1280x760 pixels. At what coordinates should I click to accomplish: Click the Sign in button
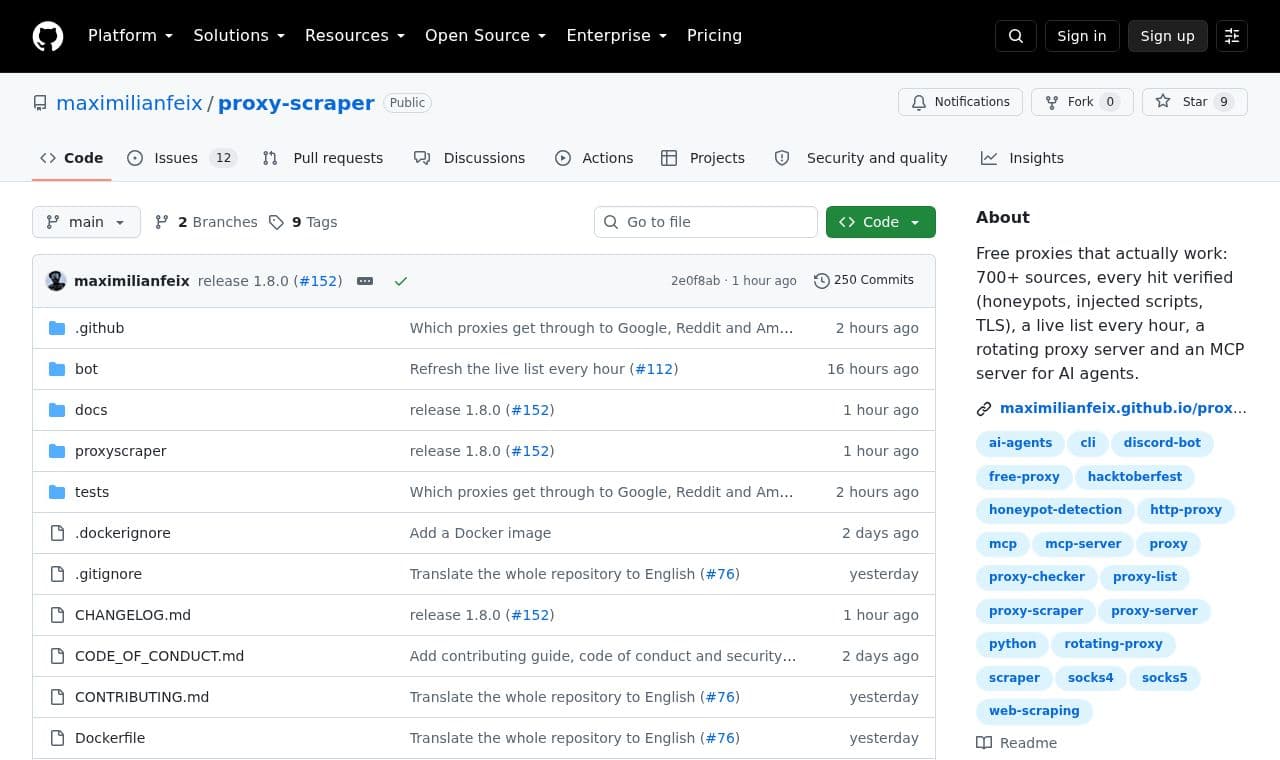[x=1082, y=36]
